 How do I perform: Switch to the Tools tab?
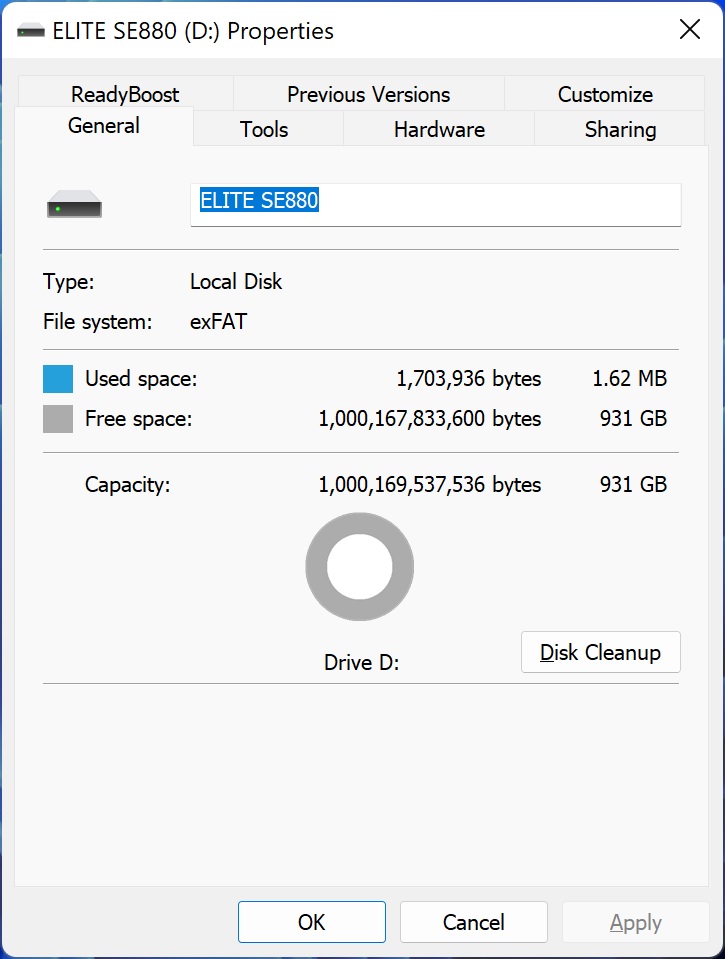[264, 129]
